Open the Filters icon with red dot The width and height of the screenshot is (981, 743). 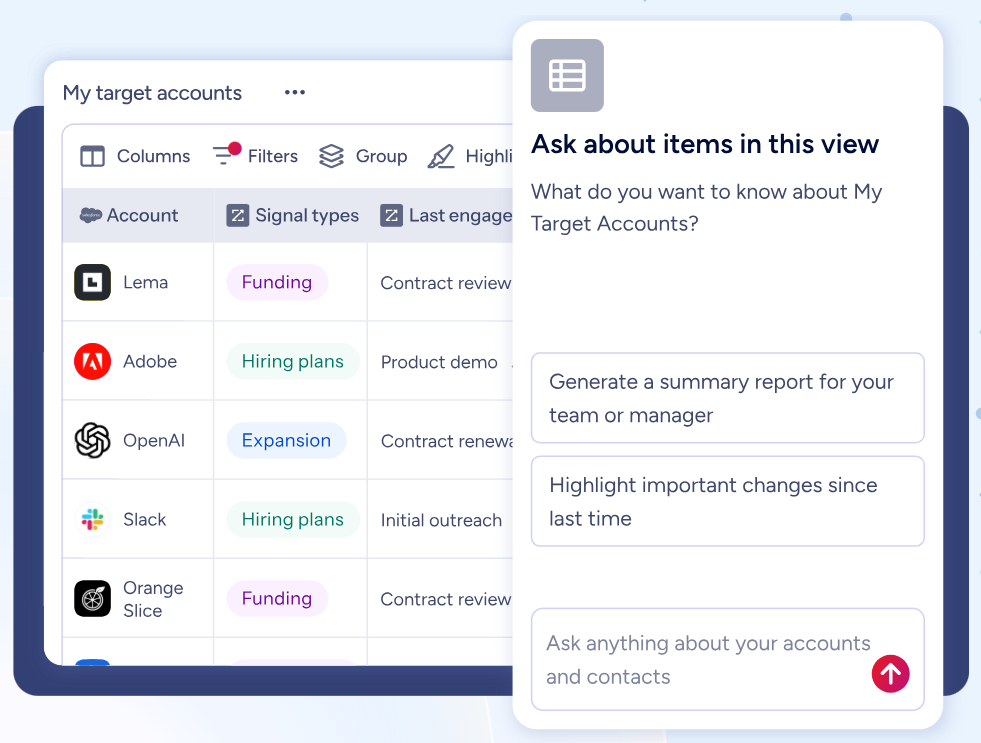coord(226,154)
